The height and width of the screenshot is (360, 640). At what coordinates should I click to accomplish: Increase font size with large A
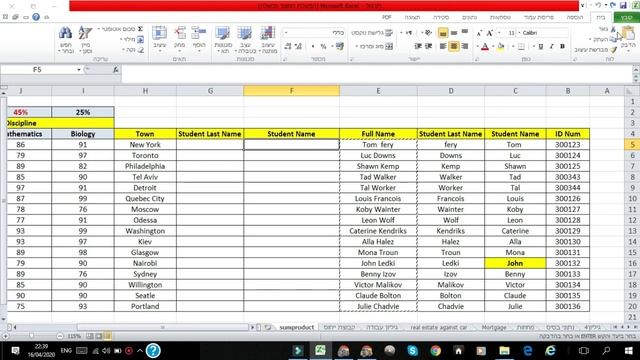(x=490, y=33)
